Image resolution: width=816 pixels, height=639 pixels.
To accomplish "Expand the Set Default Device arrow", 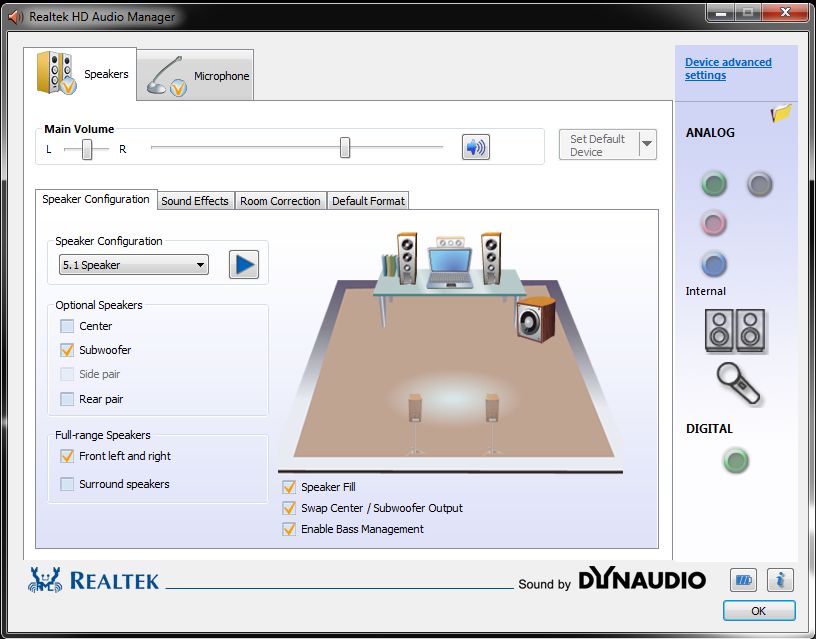I will coord(647,145).
